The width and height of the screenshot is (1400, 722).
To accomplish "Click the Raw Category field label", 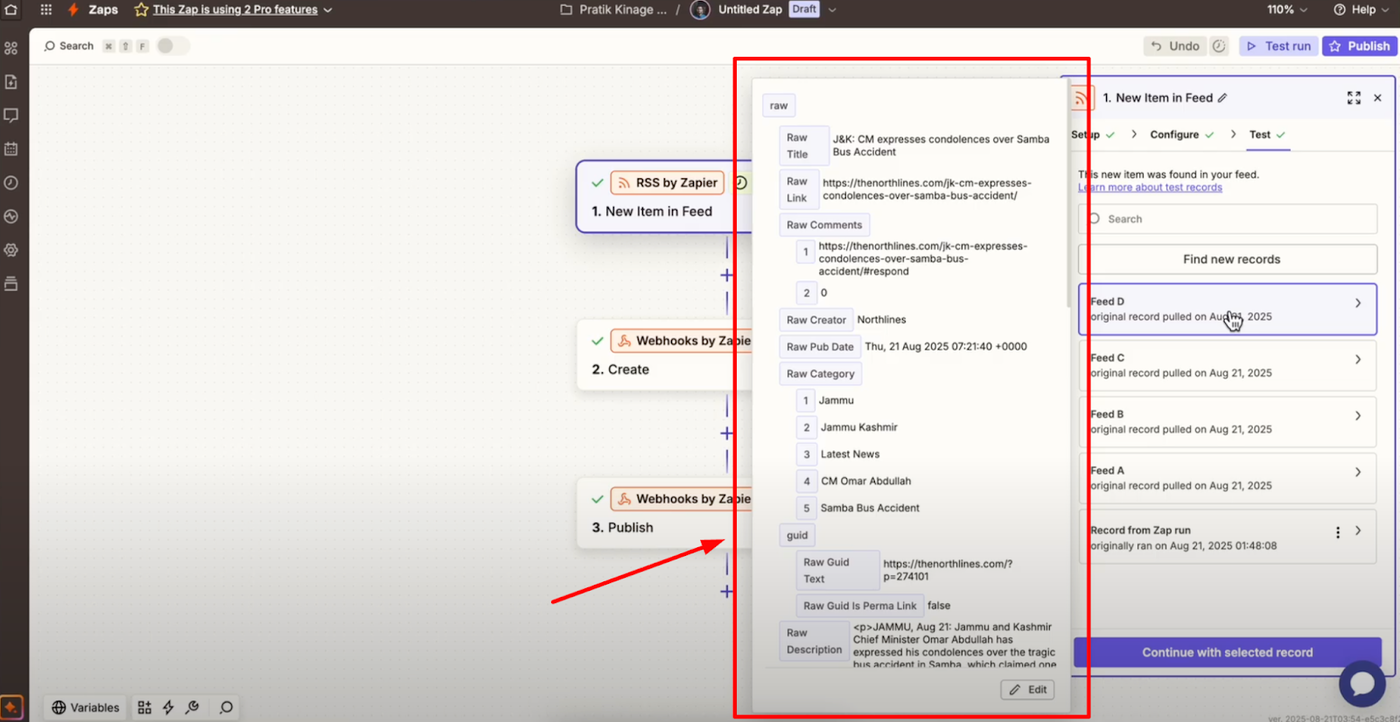I will pos(820,374).
